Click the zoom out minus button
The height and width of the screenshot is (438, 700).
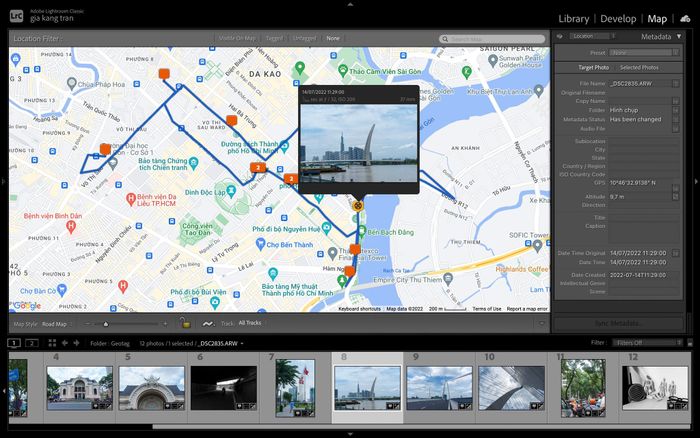click(x=88, y=324)
